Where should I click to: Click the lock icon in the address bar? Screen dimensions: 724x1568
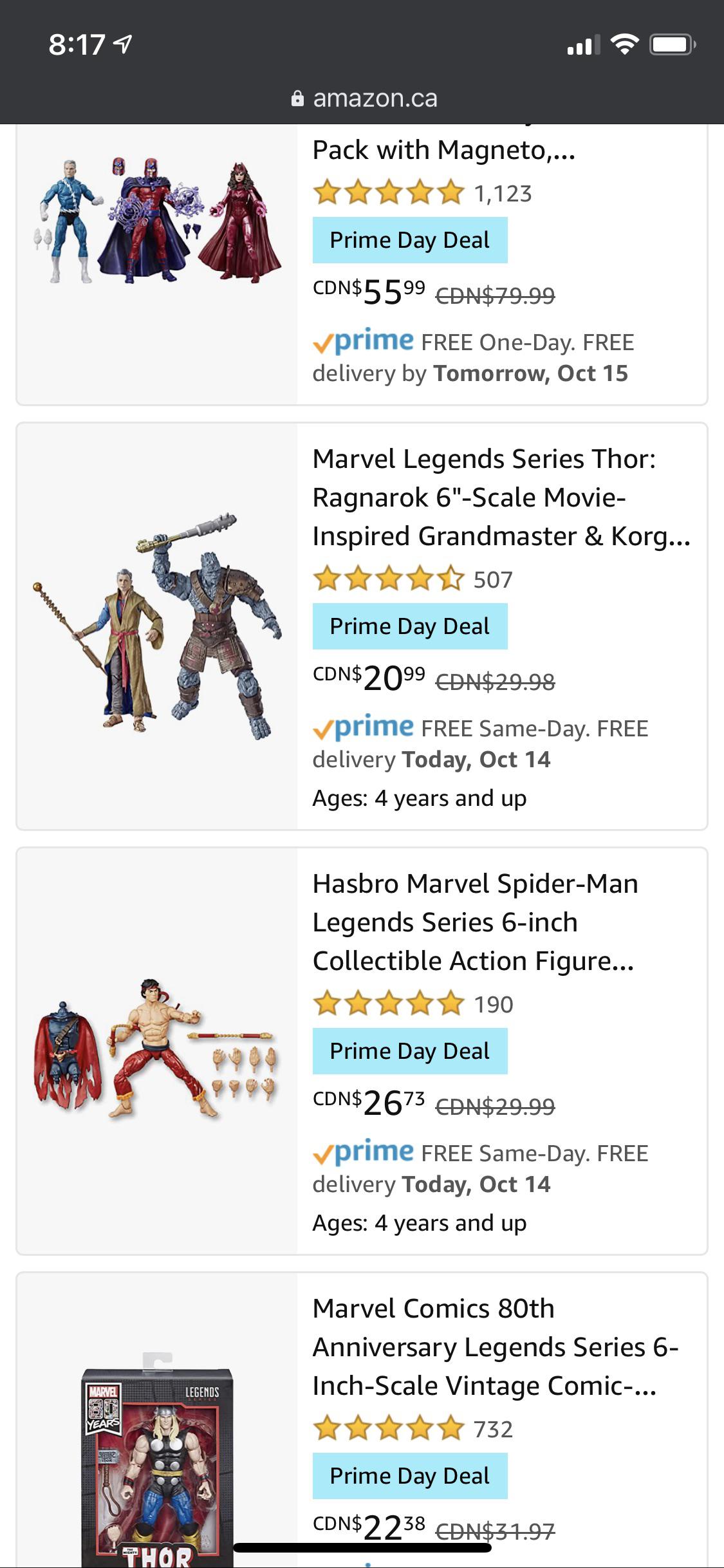tap(297, 98)
